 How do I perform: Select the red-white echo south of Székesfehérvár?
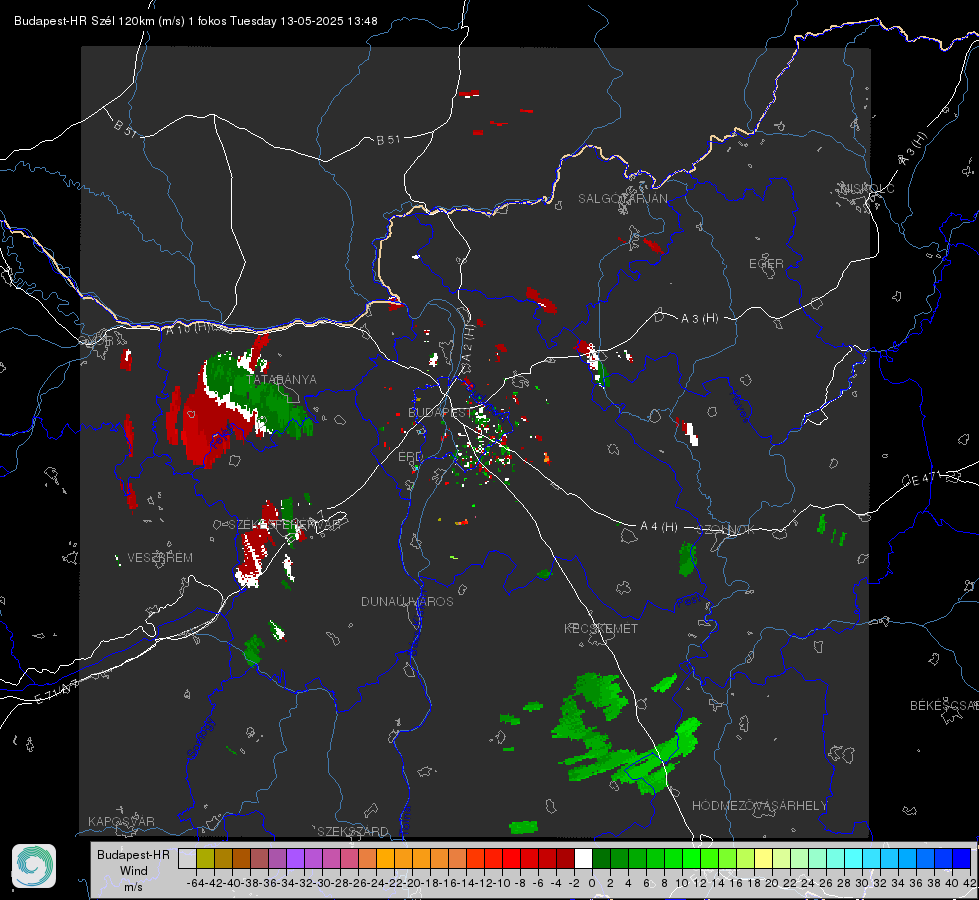point(253,556)
